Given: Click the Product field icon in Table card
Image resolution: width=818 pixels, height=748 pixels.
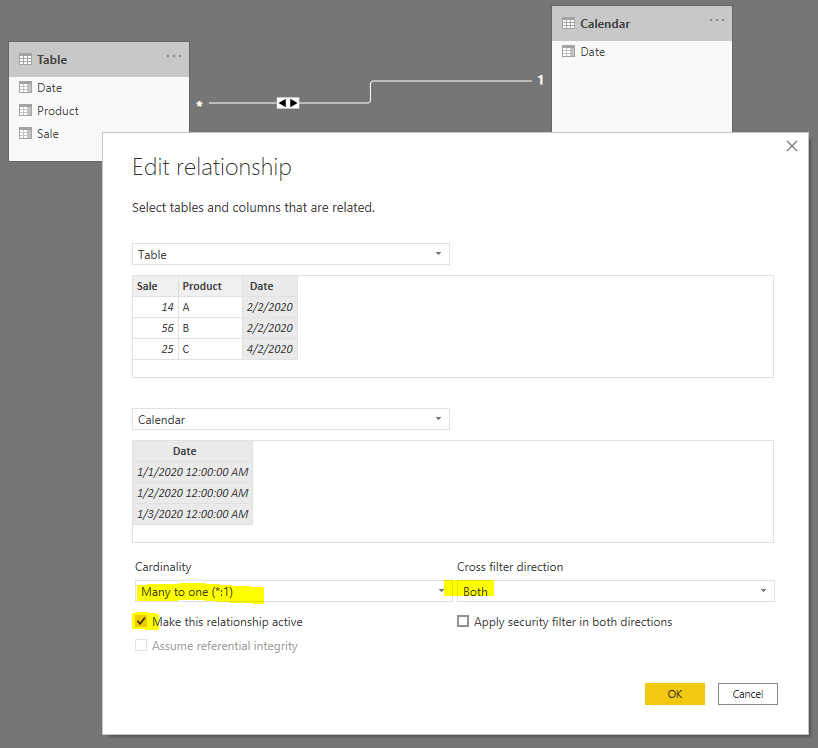Looking at the screenshot, I should [25, 111].
